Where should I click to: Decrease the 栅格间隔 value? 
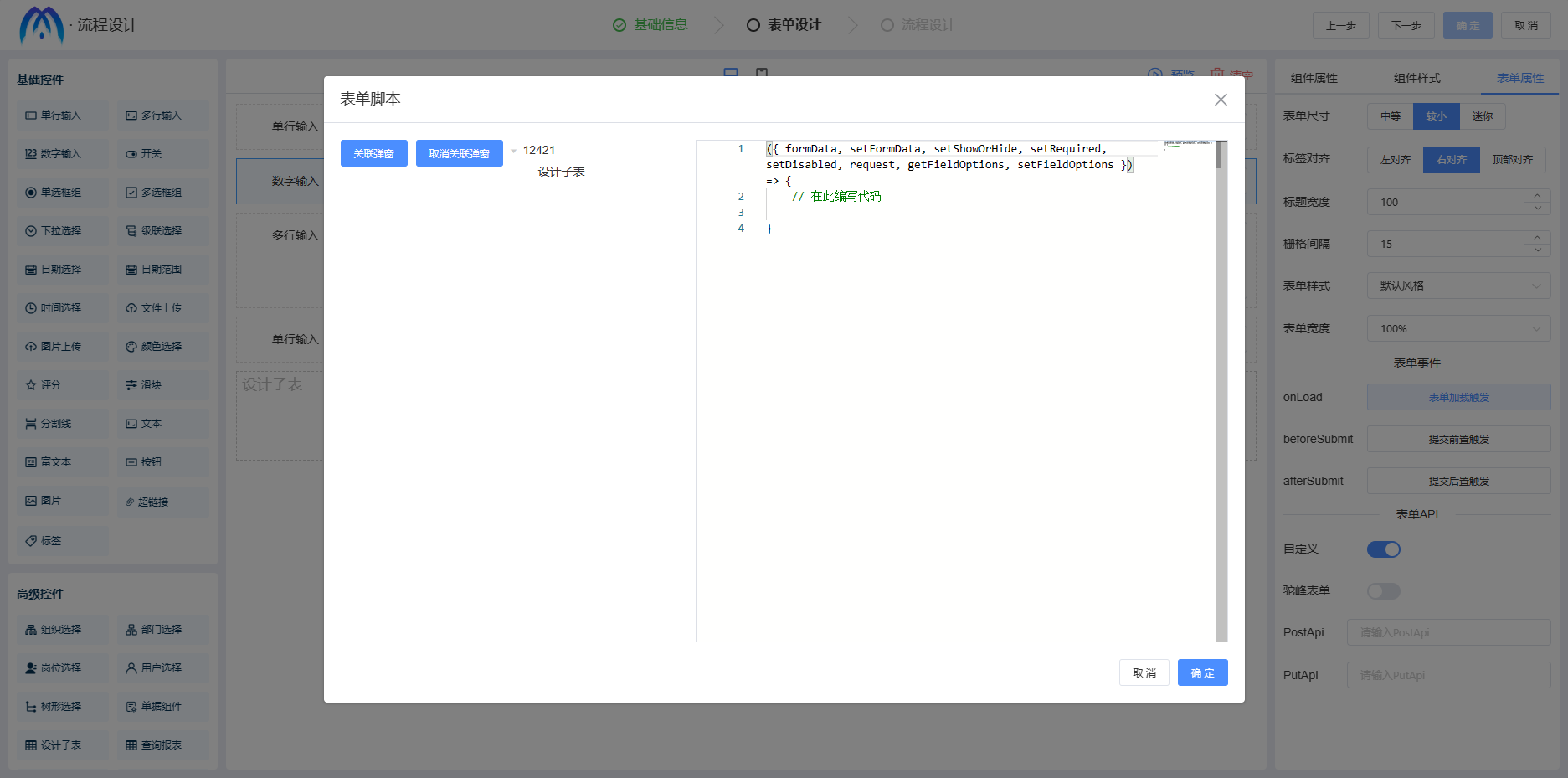click(x=1537, y=250)
